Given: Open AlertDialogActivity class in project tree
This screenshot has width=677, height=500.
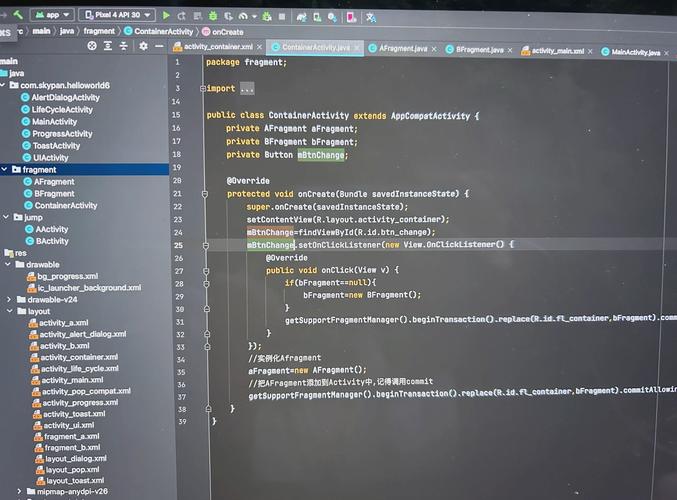Looking at the screenshot, I should tap(60, 98).
